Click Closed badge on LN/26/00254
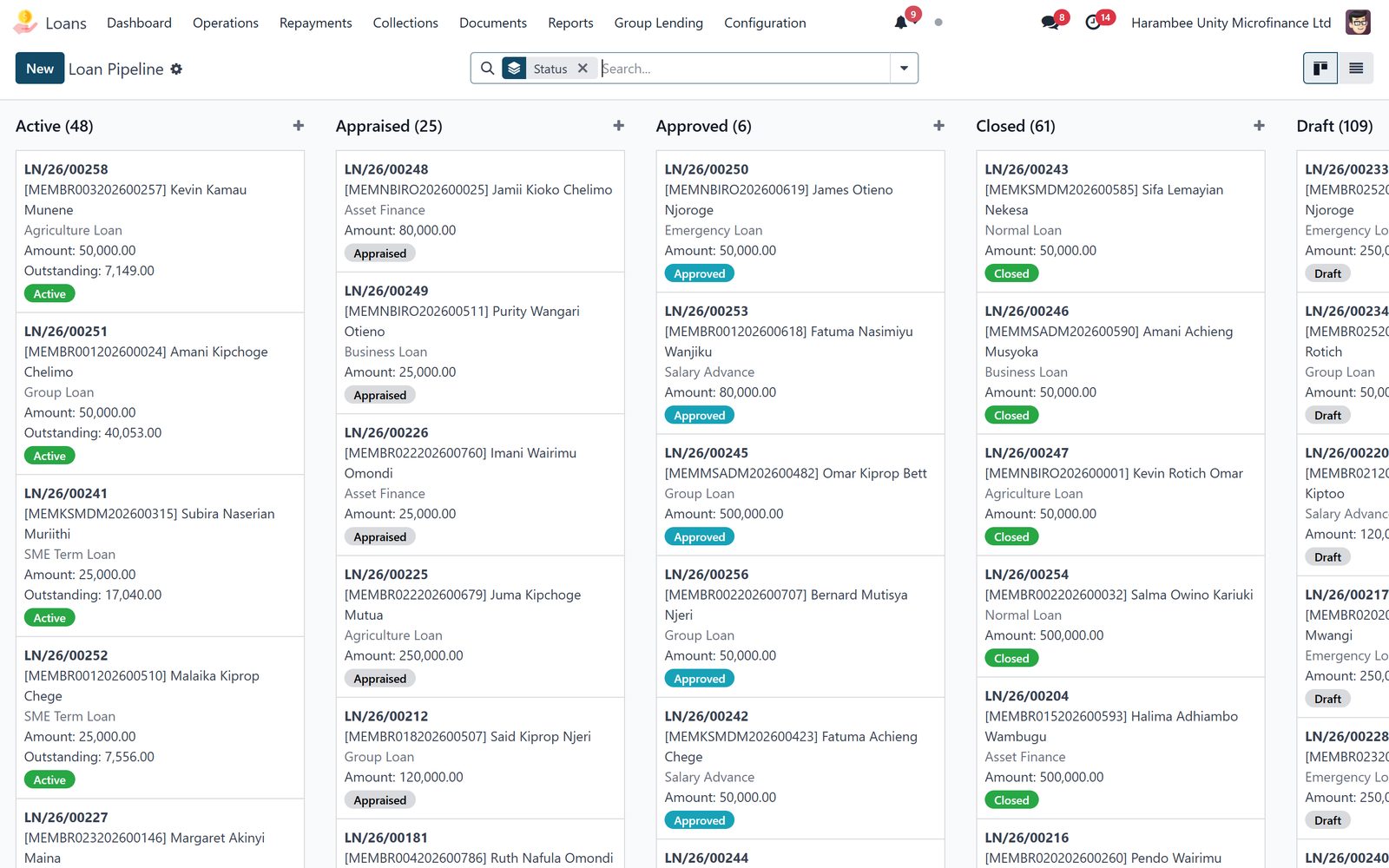This screenshot has width=1389, height=868. [1011, 659]
